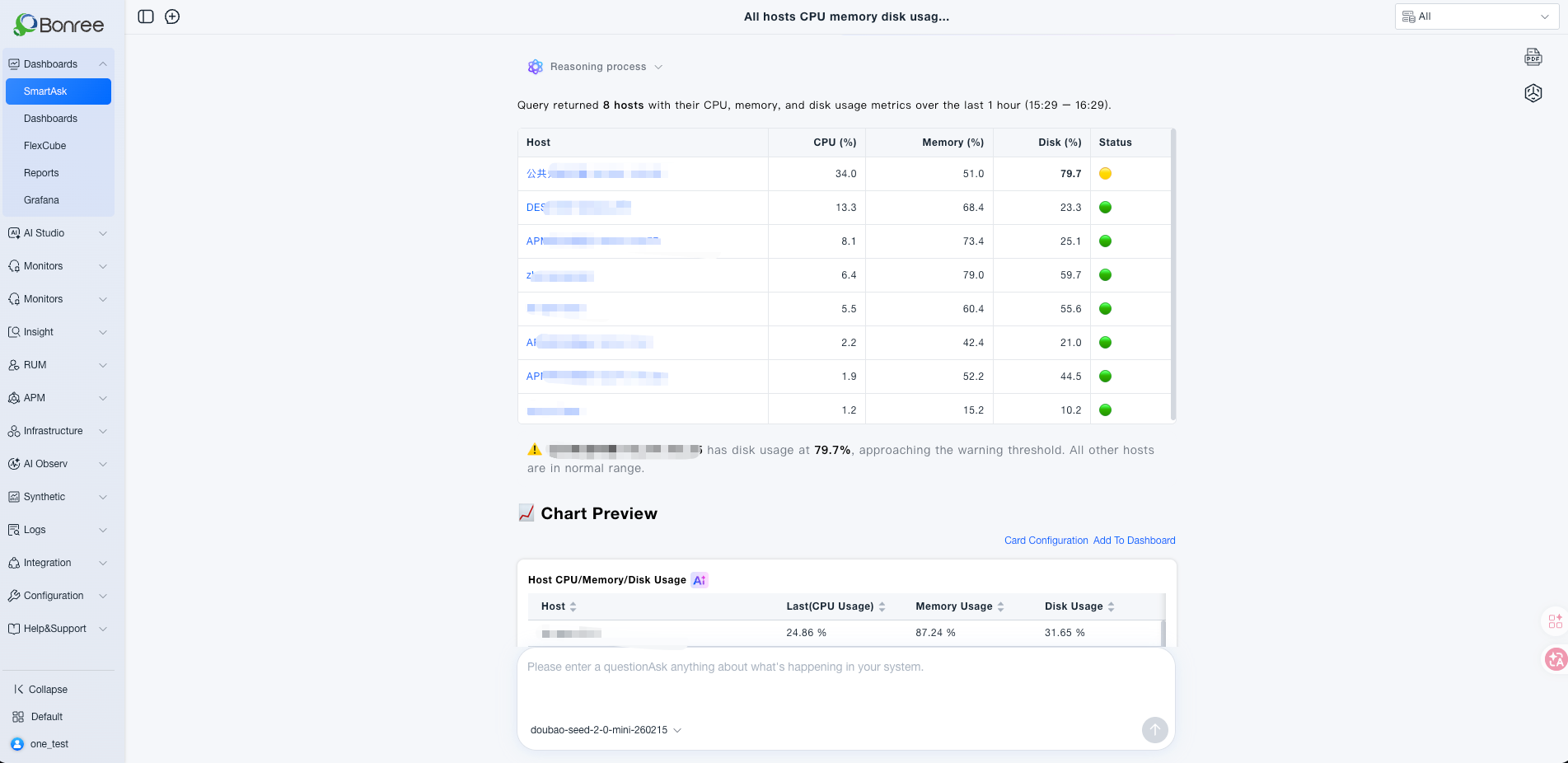1568x763 pixels.
Task: Click the Reasoning process atom icon
Action: click(x=536, y=67)
